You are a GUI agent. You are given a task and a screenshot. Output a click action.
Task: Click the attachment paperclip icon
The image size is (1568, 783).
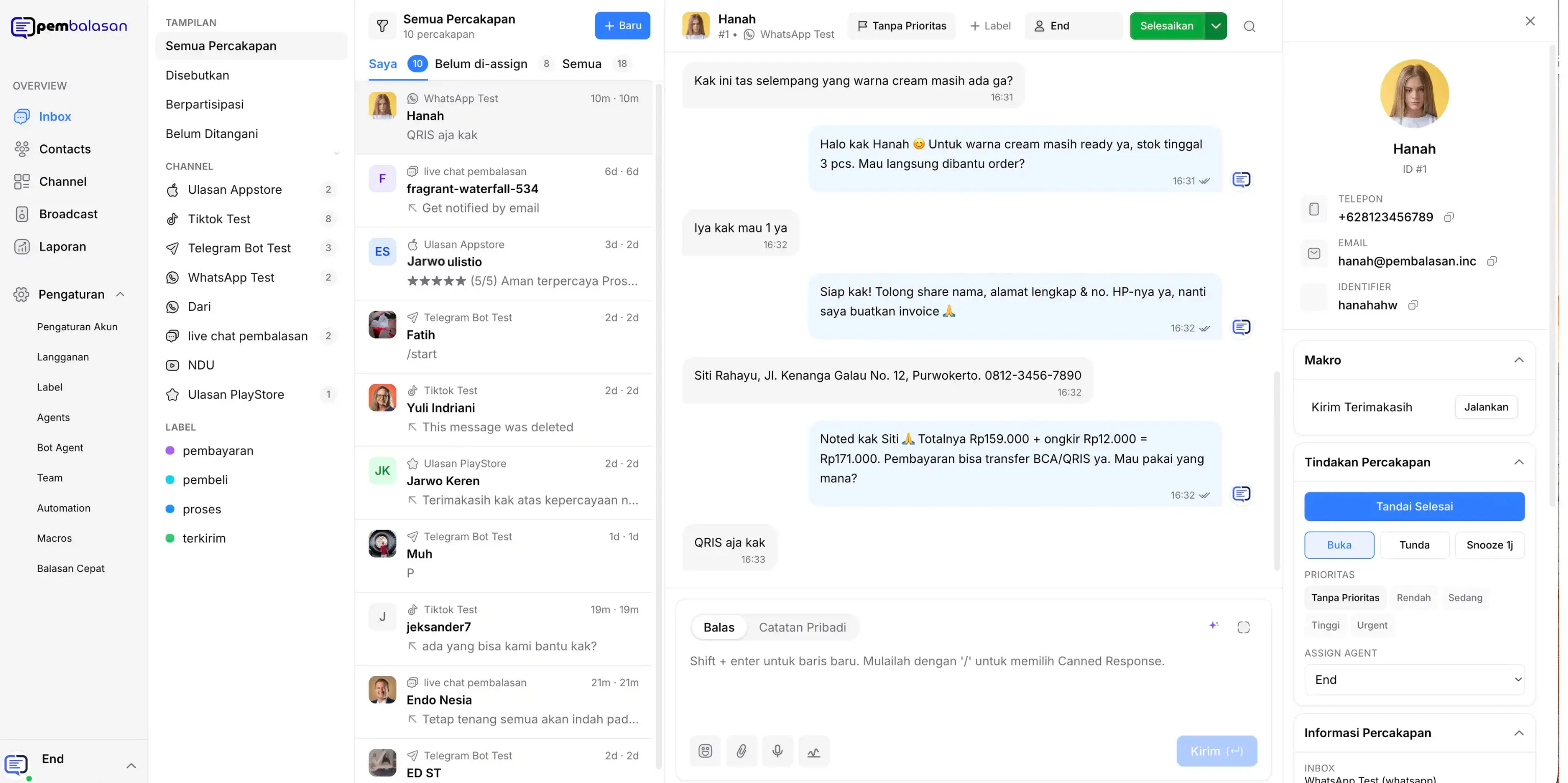click(x=741, y=751)
